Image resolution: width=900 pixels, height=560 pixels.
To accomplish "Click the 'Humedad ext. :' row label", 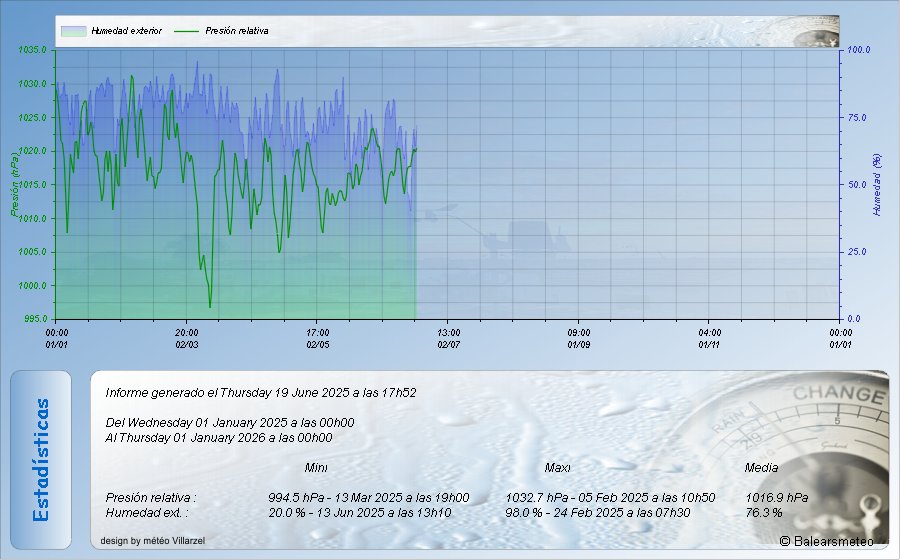I will click(146, 512).
